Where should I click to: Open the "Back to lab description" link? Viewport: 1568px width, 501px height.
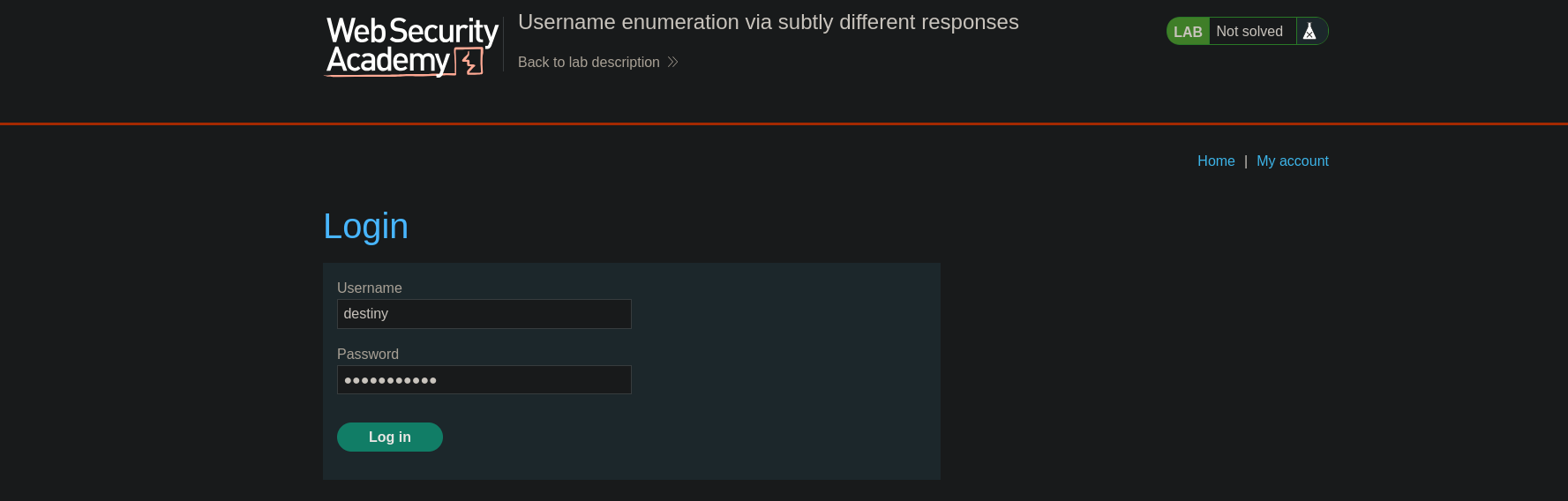(589, 62)
